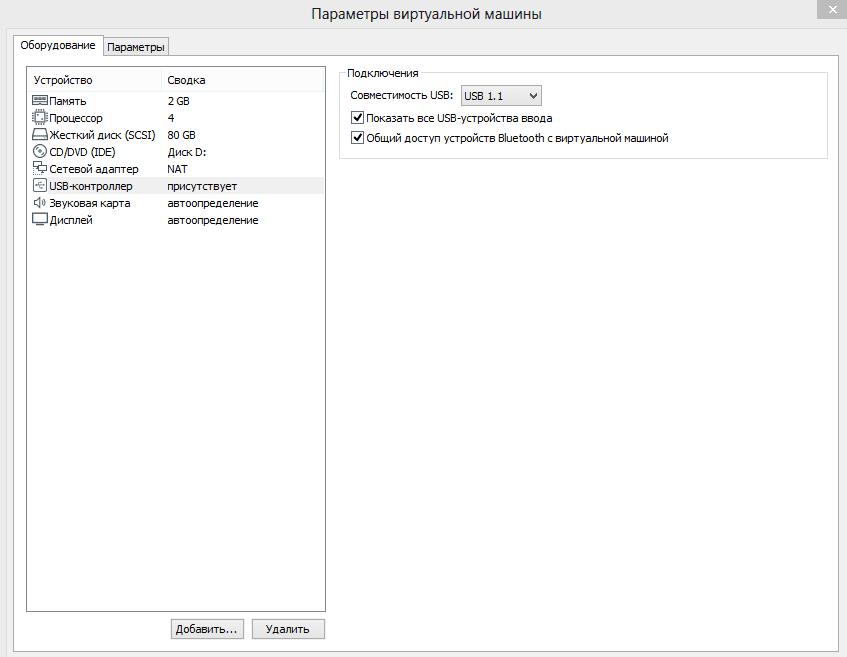Open the Совместимость USB dropdown

click(500, 96)
